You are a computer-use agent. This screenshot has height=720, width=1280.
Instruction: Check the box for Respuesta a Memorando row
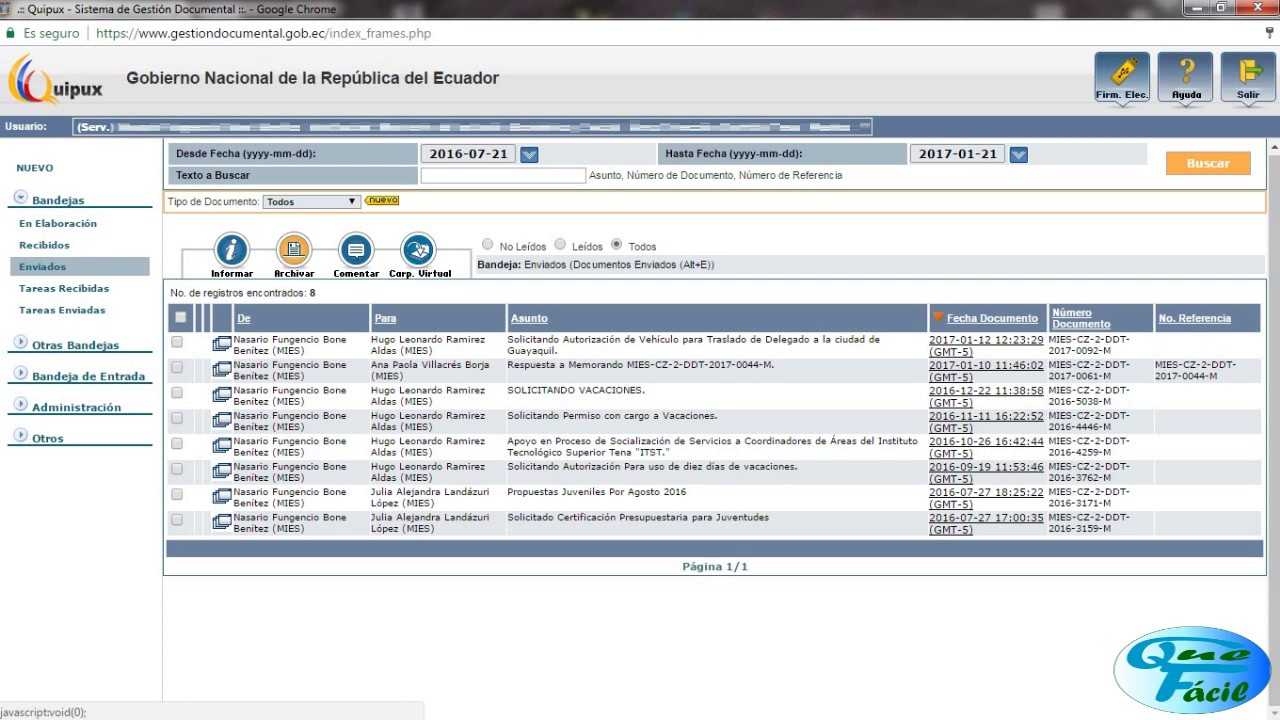pos(177,367)
